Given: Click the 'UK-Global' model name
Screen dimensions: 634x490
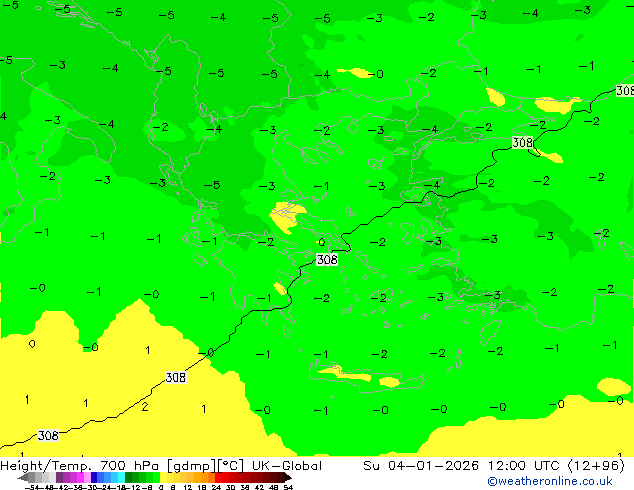Looking at the screenshot, I should [x=287, y=466].
